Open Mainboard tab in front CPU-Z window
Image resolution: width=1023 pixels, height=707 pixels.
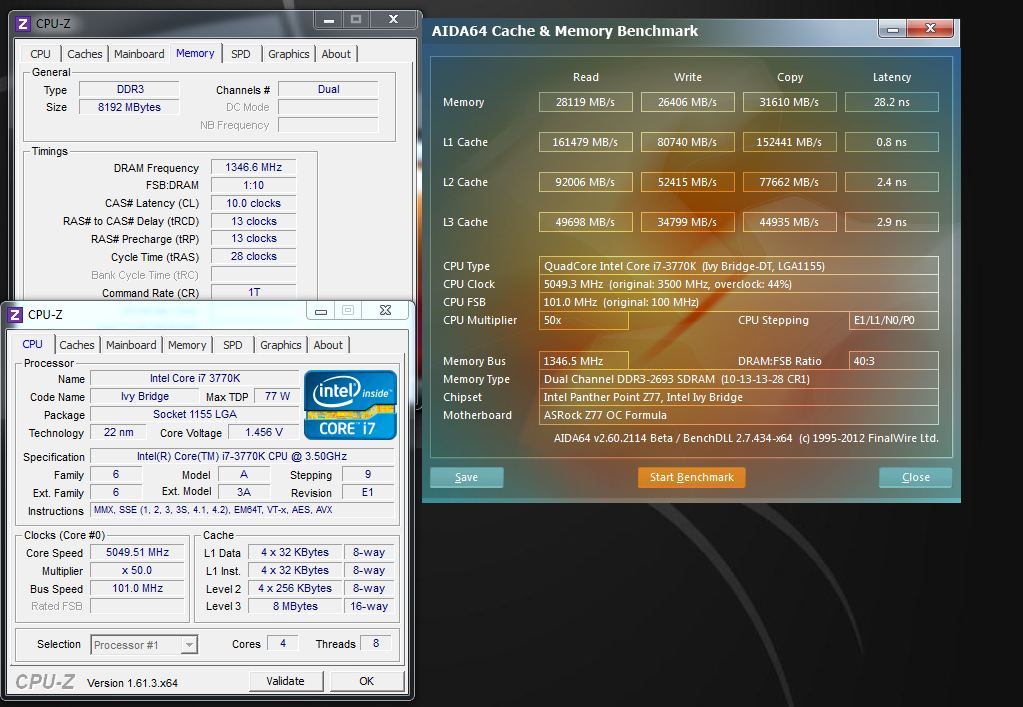pyautogui.click(x=131, y=345)
